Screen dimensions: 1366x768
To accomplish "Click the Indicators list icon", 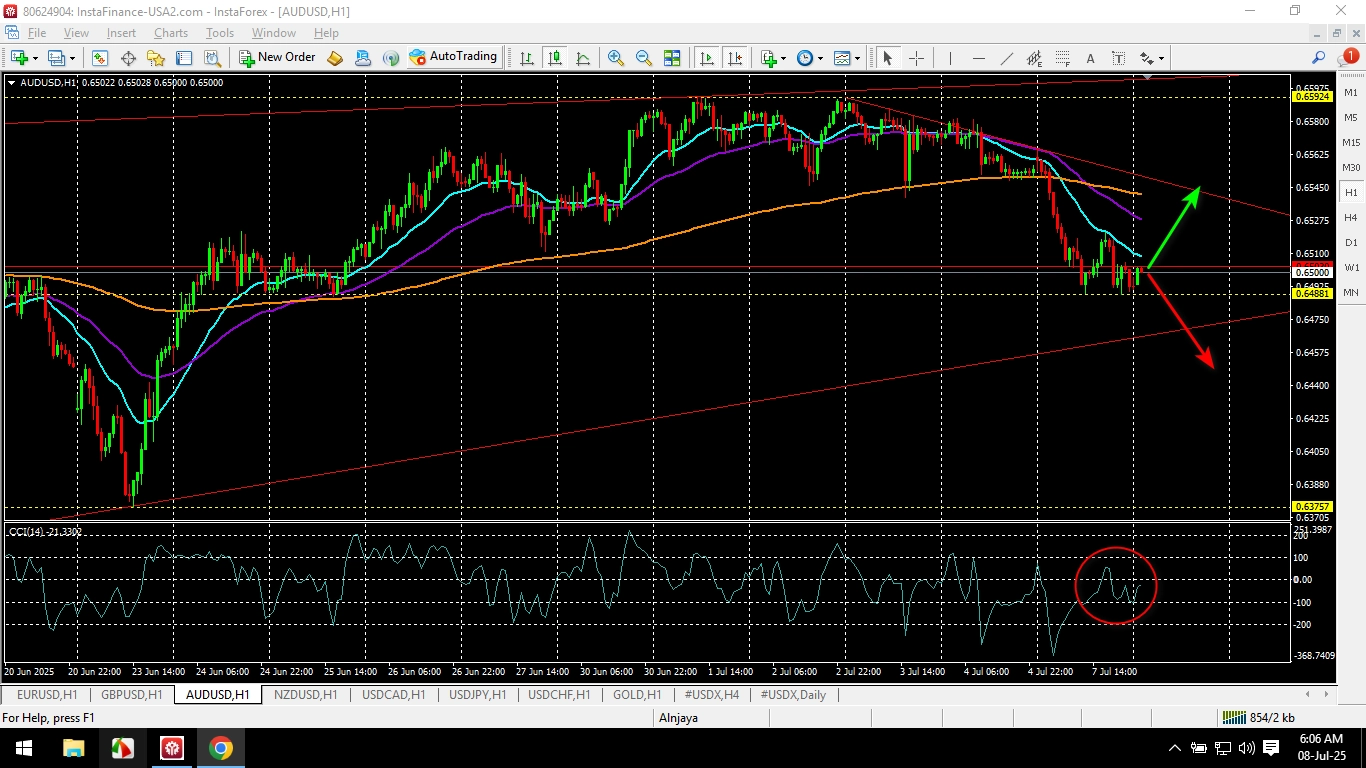I will 768,58.
